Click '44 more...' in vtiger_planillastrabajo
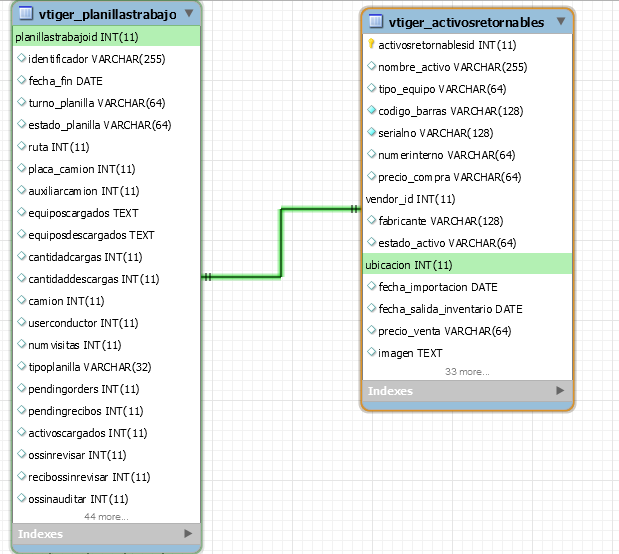This screenshot has height=554, width=619. [x=106, y=516]
